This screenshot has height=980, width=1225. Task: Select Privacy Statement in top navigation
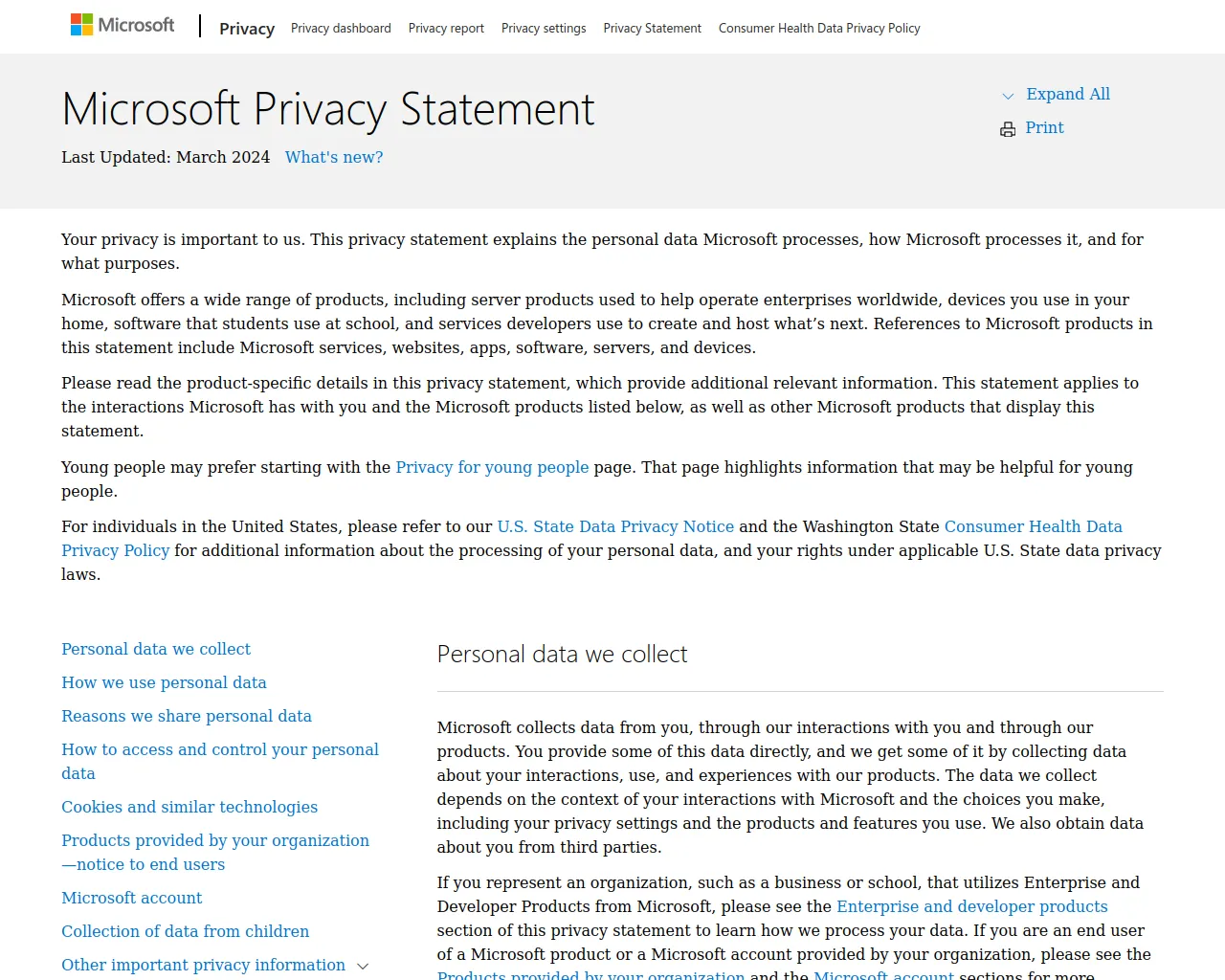652,29
